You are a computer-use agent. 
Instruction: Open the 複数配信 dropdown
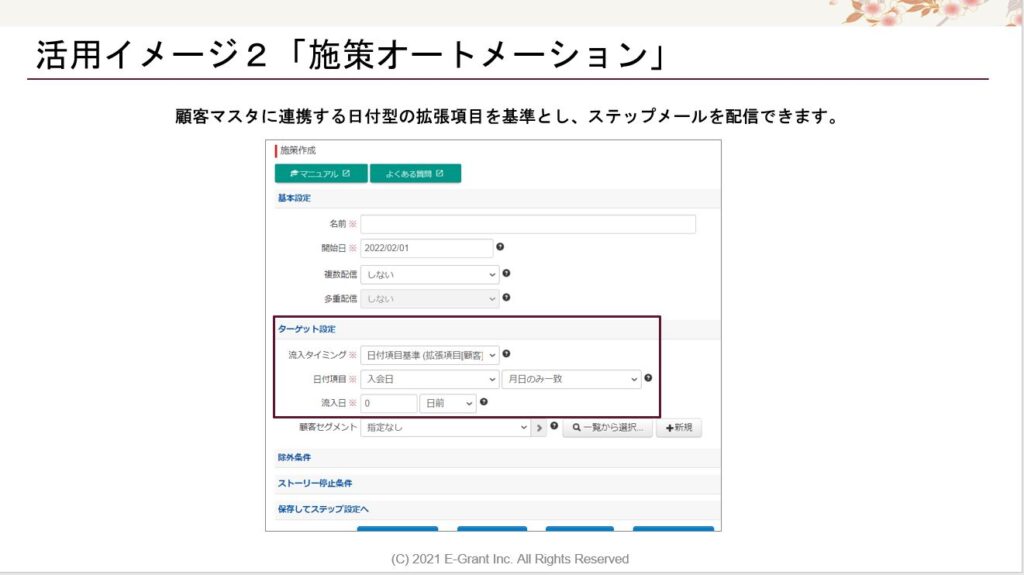pos(430,274)
